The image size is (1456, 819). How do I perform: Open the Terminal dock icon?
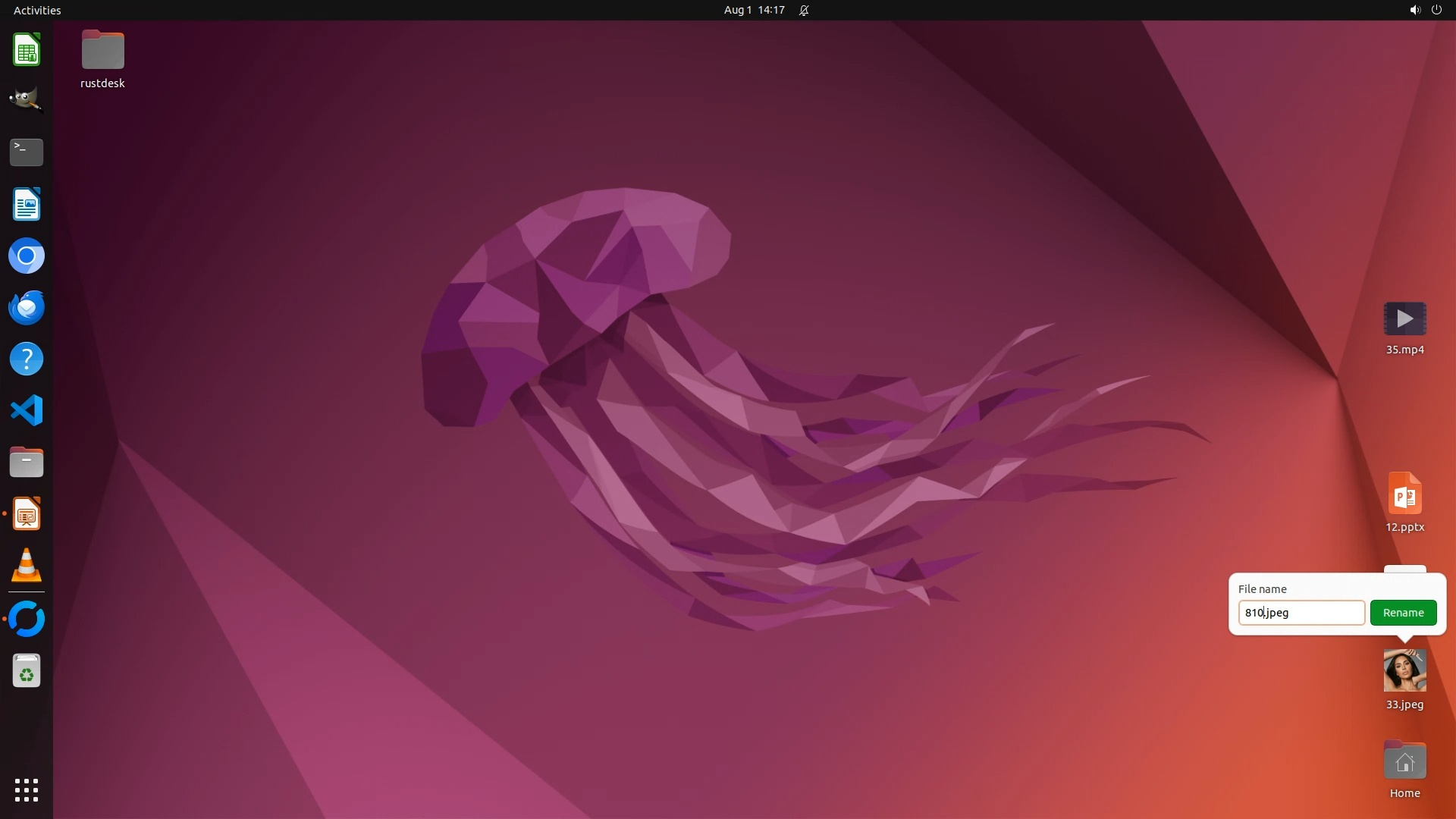[x=27, y=152]
